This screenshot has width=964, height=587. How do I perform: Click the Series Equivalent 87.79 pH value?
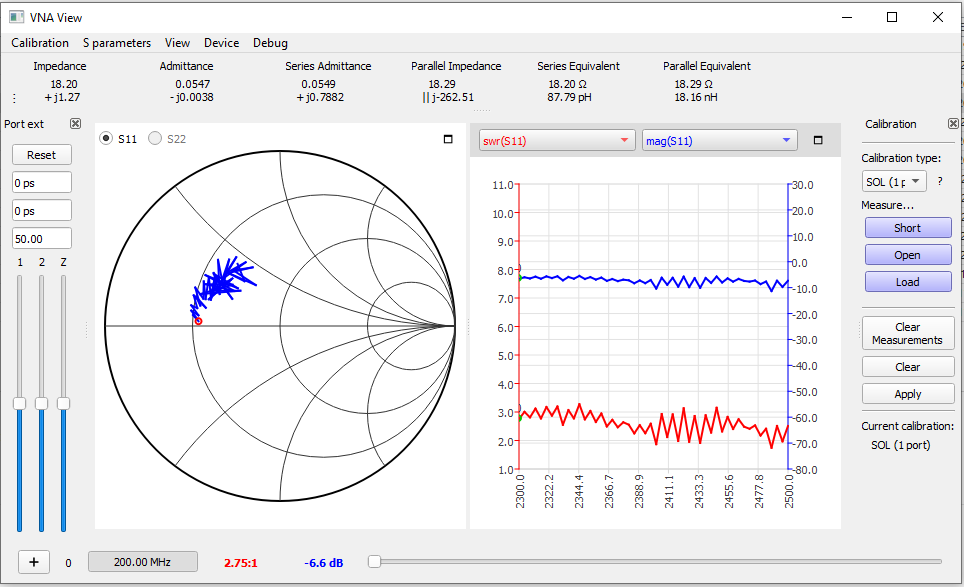(569, 97)
